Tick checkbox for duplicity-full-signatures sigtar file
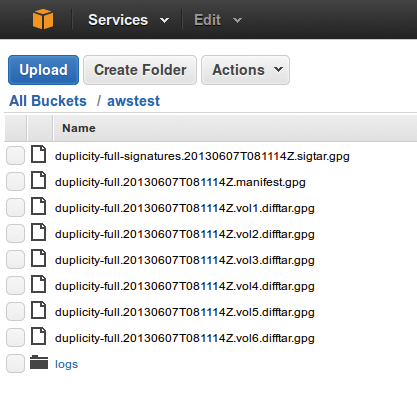 tap(15, 155)
